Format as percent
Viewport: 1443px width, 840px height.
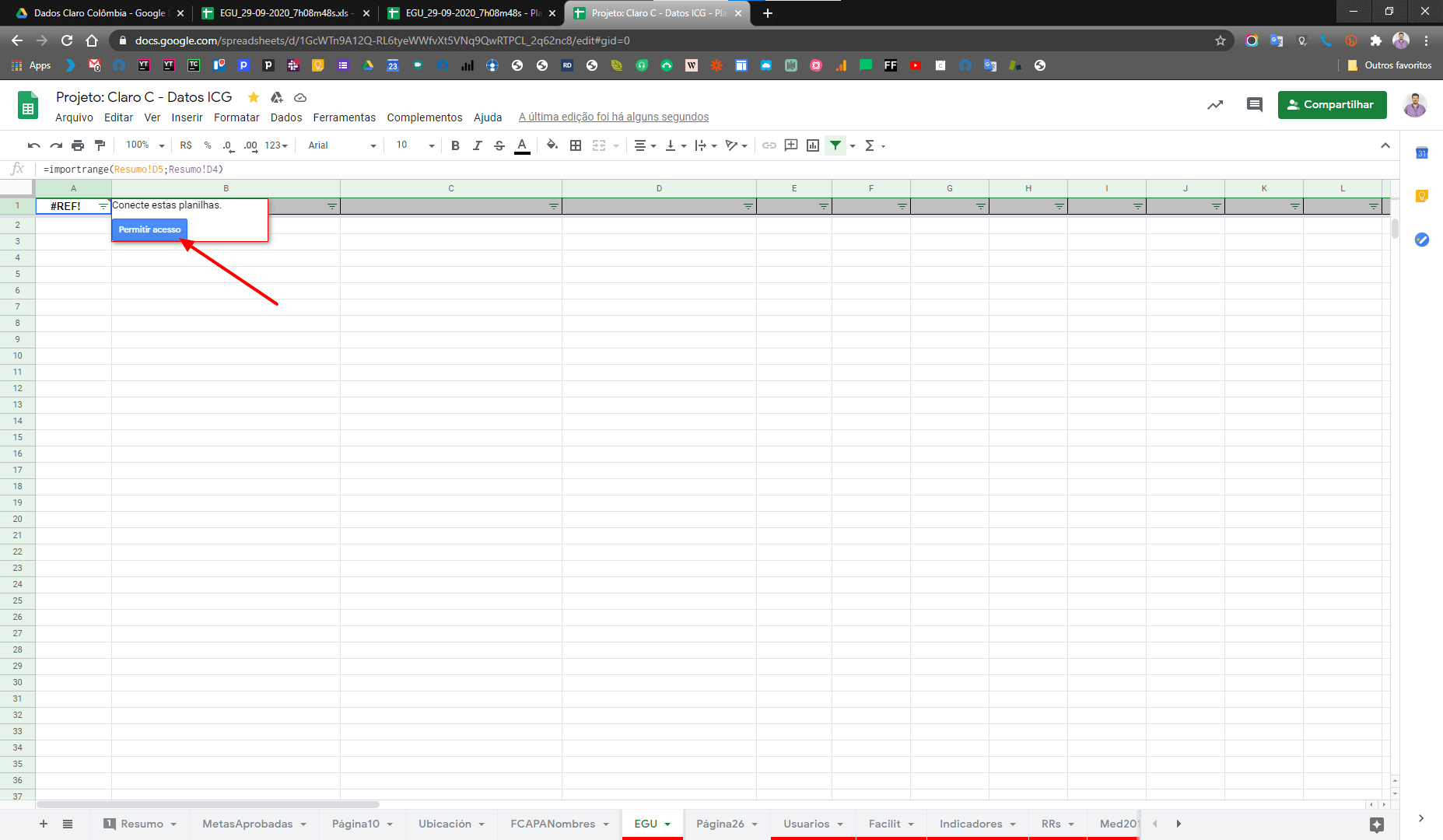(x=208, y=145)
